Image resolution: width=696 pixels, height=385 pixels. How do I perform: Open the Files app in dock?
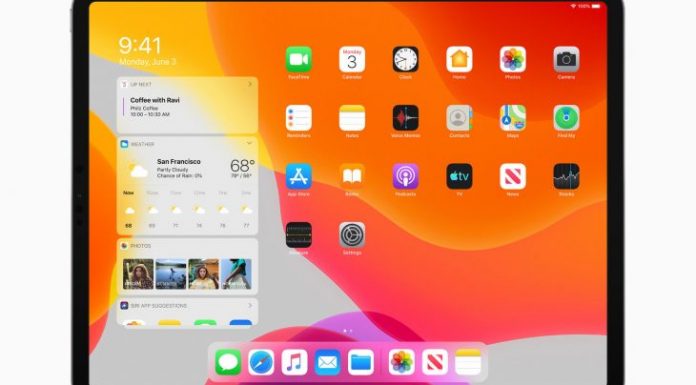point(361,362)
